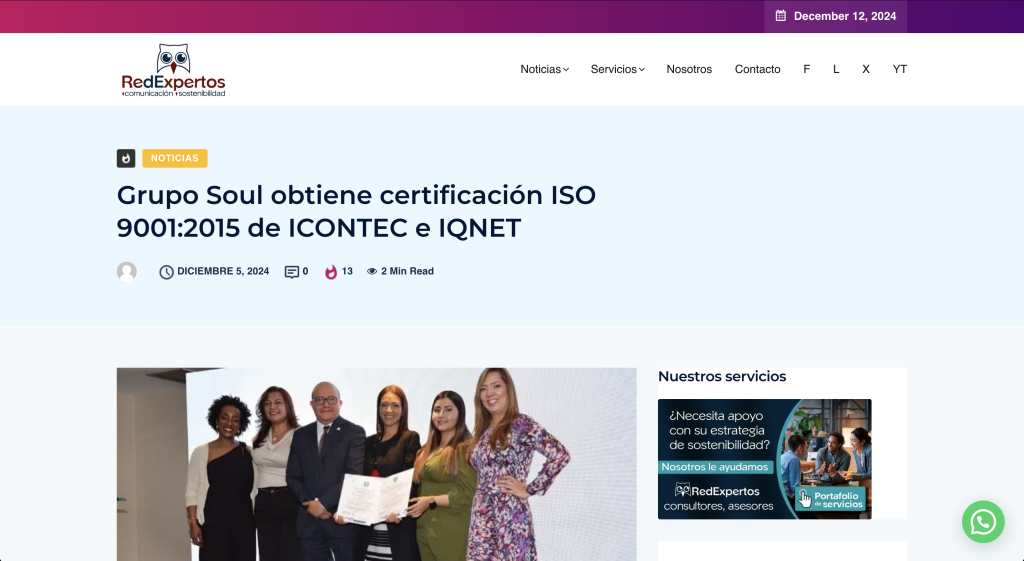Open the Nosotros page
Image resolution: width=1024 pixels, height=561 pixels.
click(x=689, y=69)
